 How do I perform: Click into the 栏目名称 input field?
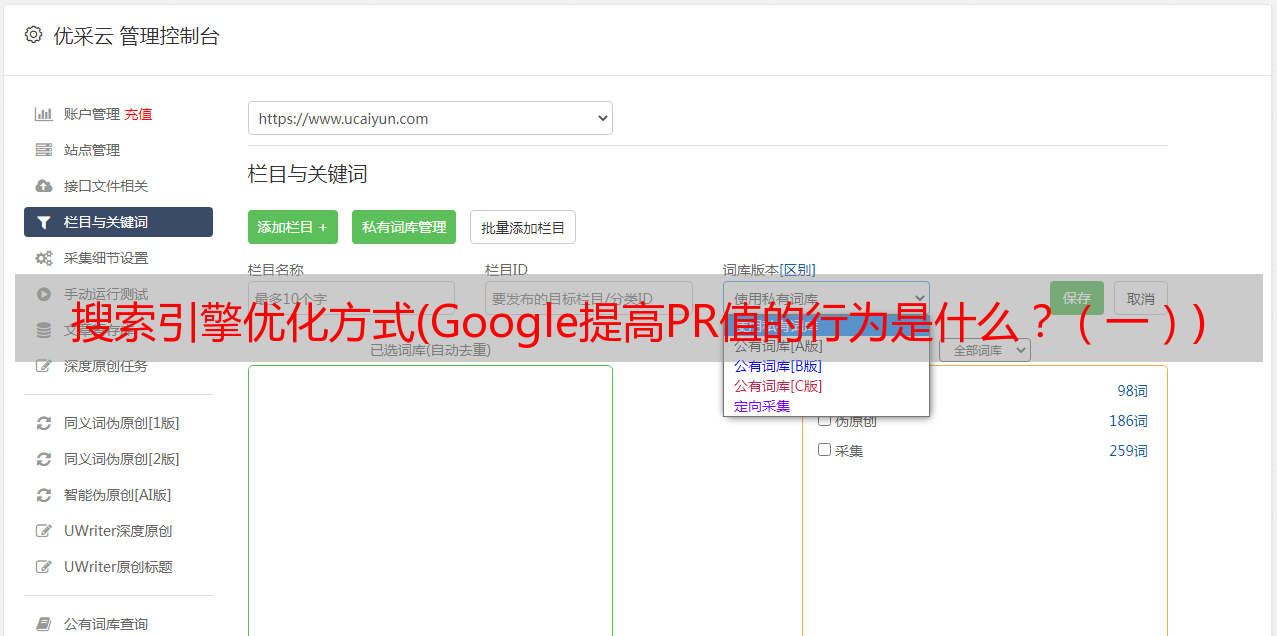click(351, 298)
